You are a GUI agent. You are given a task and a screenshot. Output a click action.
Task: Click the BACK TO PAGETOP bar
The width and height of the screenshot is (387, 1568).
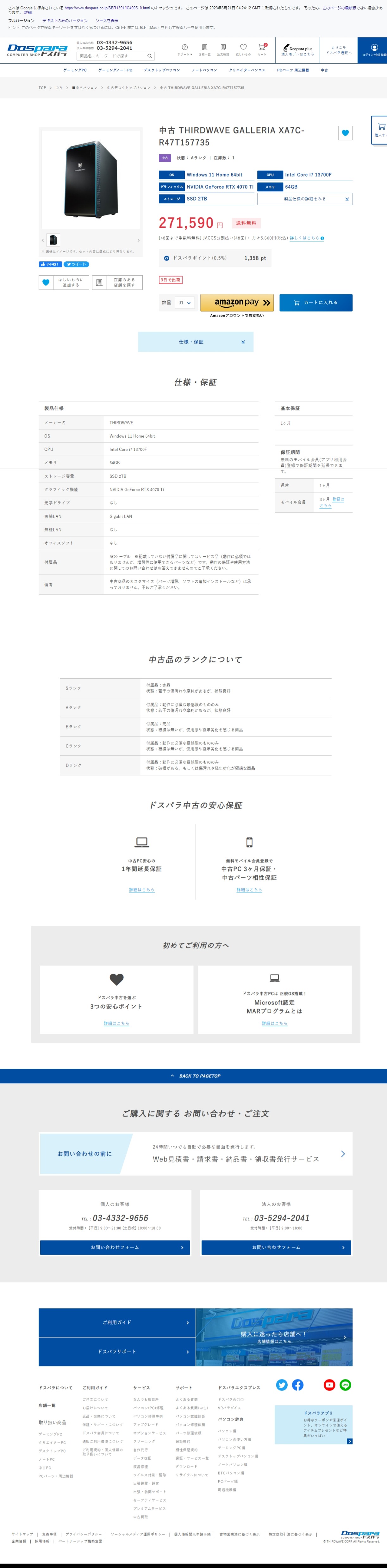(x=193, y=1076)
